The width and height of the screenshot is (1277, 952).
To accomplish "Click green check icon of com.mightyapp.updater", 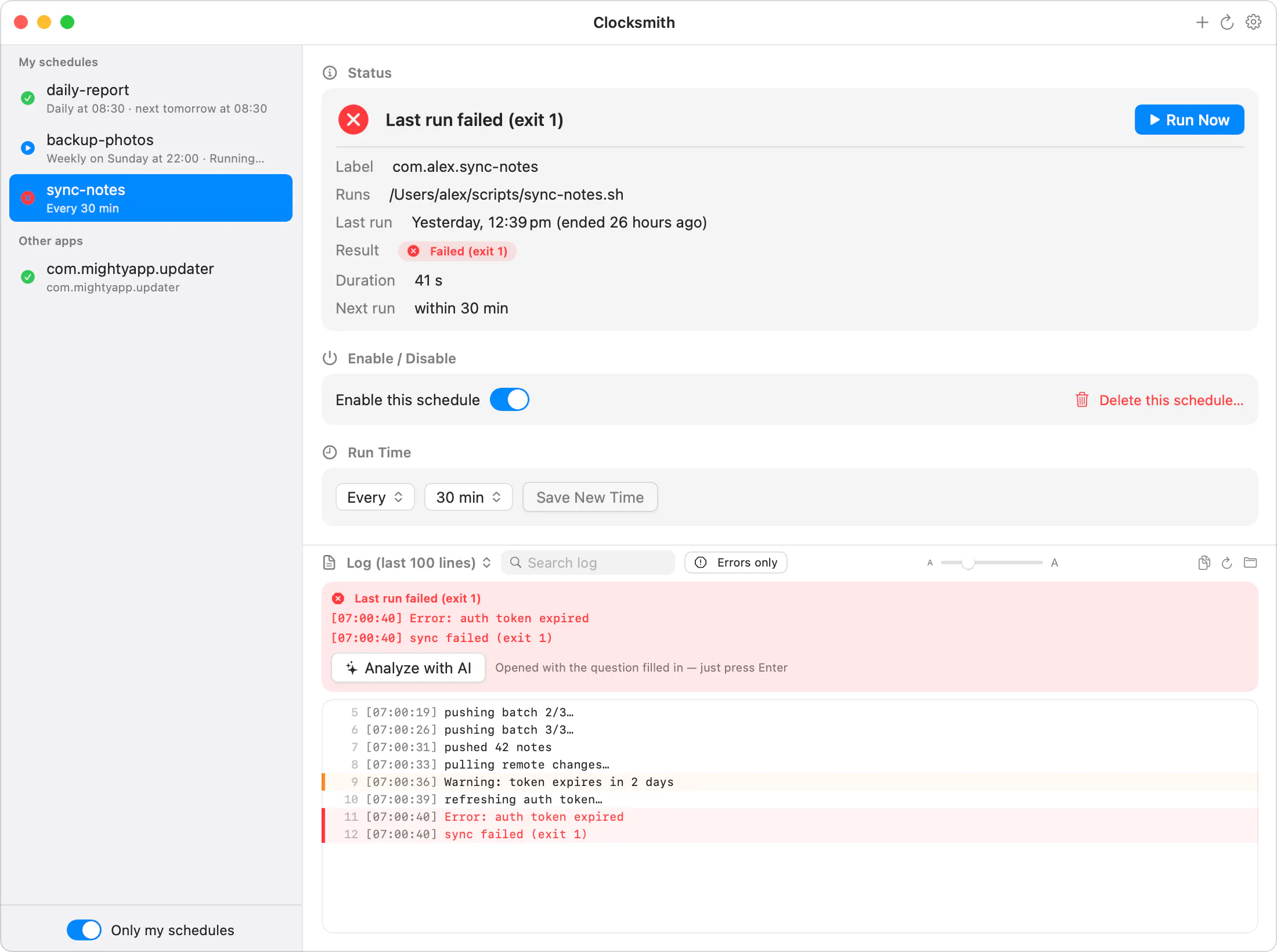I will (x=28, y=277).
